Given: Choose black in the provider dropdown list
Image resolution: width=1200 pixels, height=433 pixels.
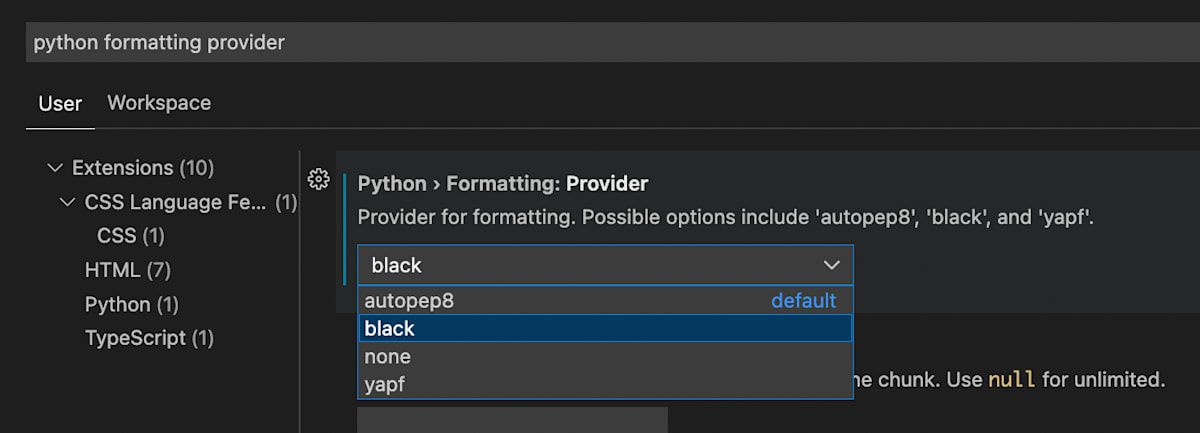Looking at the screenshot, I should point(605,328).
